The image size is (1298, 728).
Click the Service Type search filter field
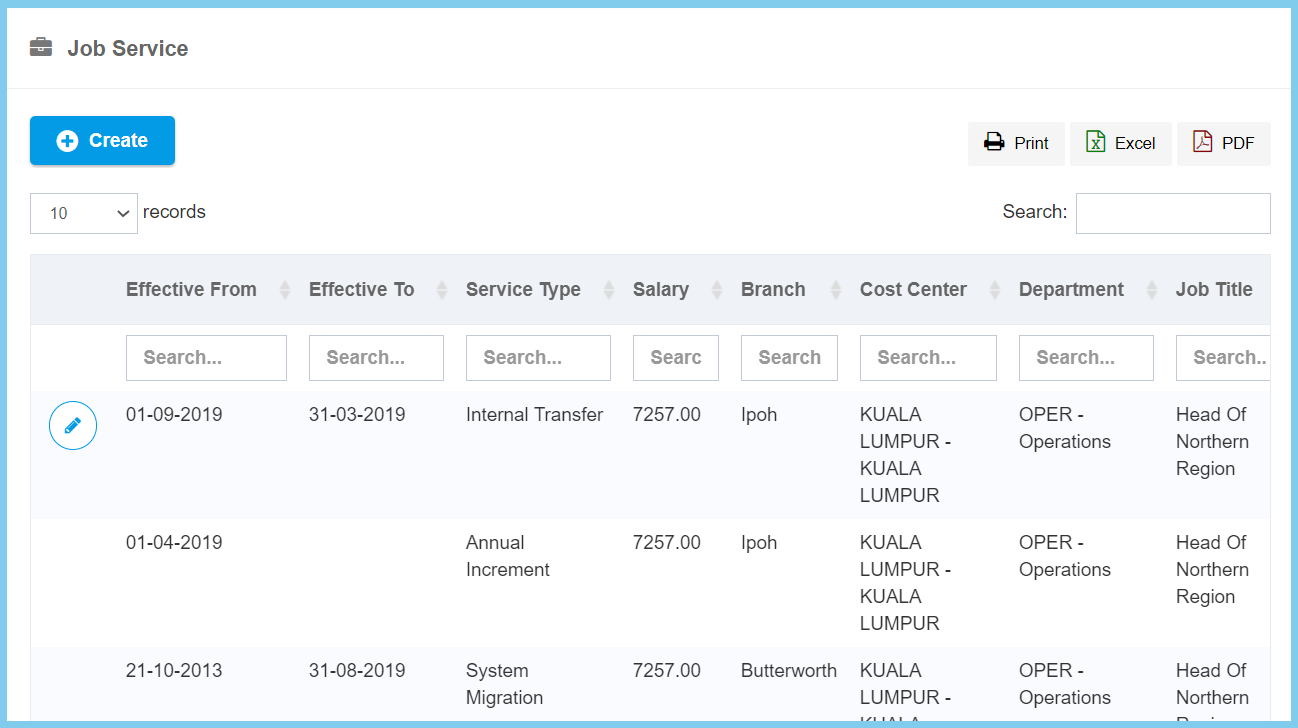point(538,358)
